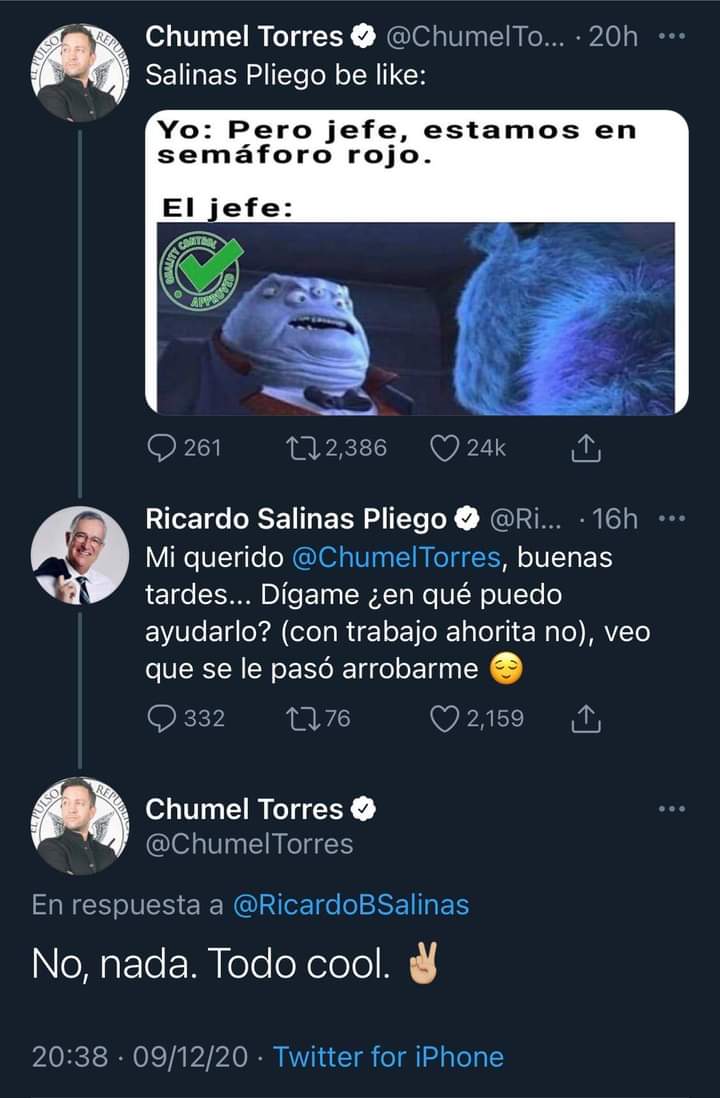
Task: Share Ricardo Salinas Pliego's tweet
Action: [x=583, y=718]
